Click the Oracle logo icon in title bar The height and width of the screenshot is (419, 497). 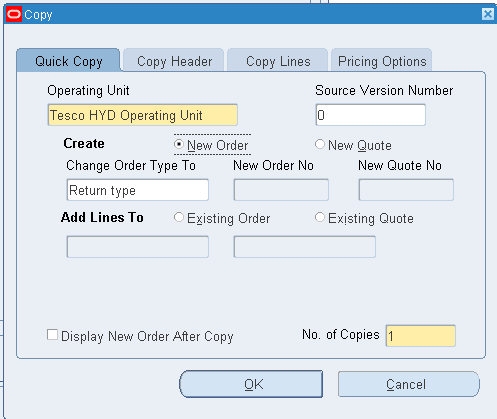14,14
